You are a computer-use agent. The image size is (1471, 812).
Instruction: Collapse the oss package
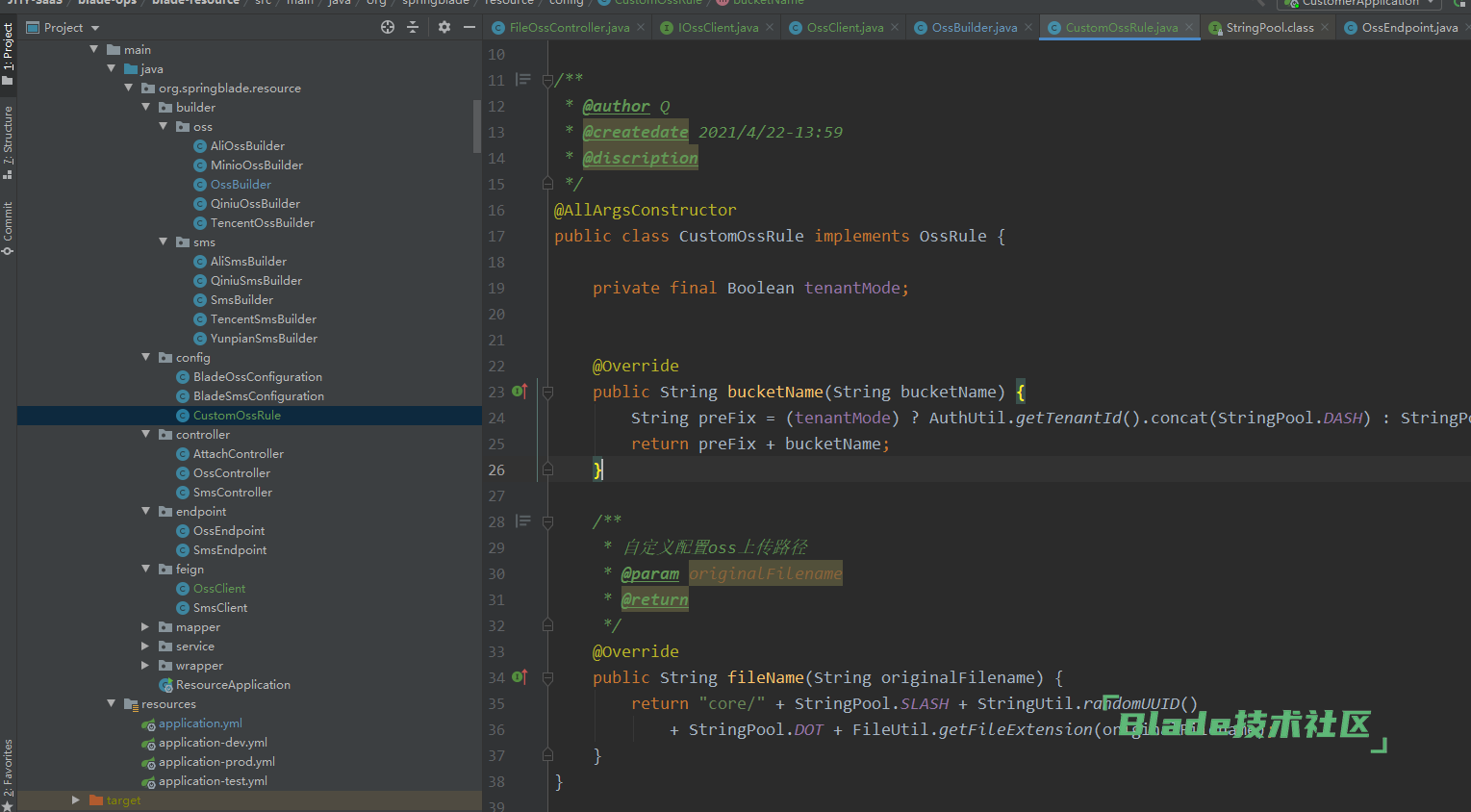click(164, 126)
